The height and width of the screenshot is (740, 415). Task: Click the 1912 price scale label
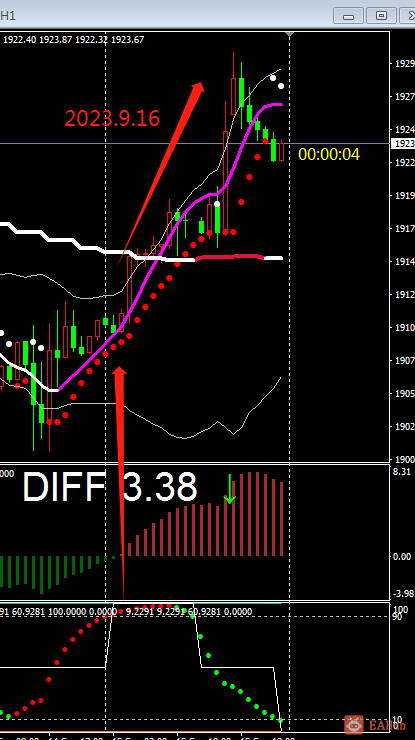[x=405, y=294]
